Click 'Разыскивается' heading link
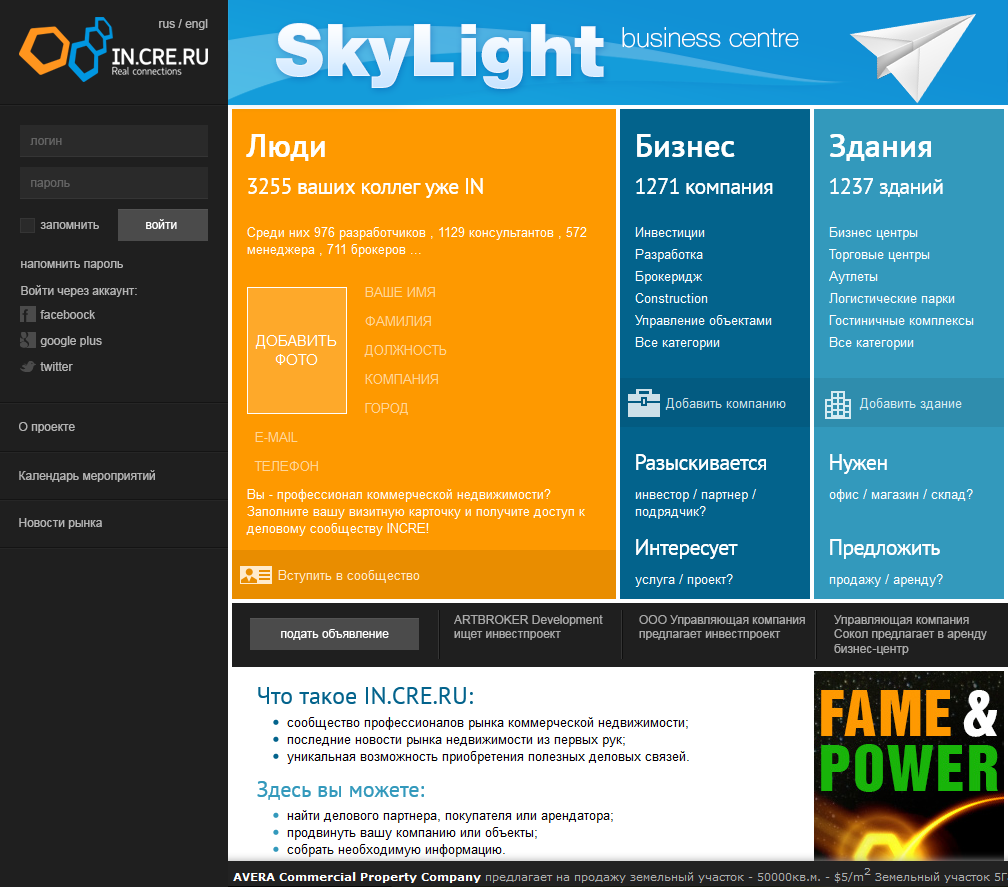Screen dimensions: 1008x887 tap(701, 463)
